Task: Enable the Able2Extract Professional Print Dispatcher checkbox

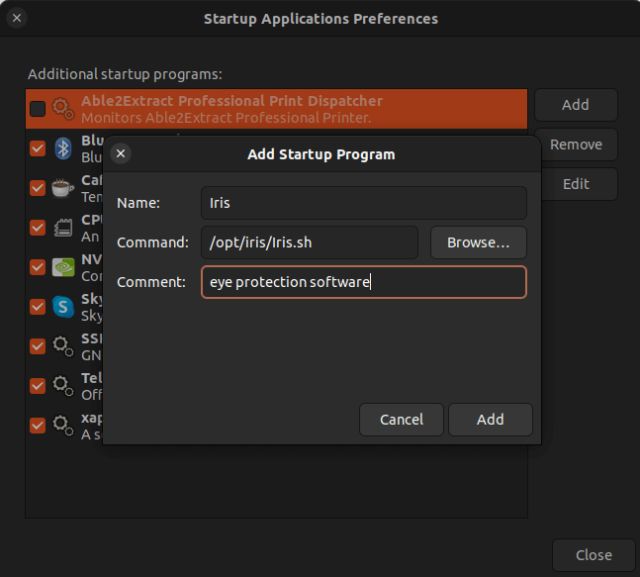Action: click(38, 109)
